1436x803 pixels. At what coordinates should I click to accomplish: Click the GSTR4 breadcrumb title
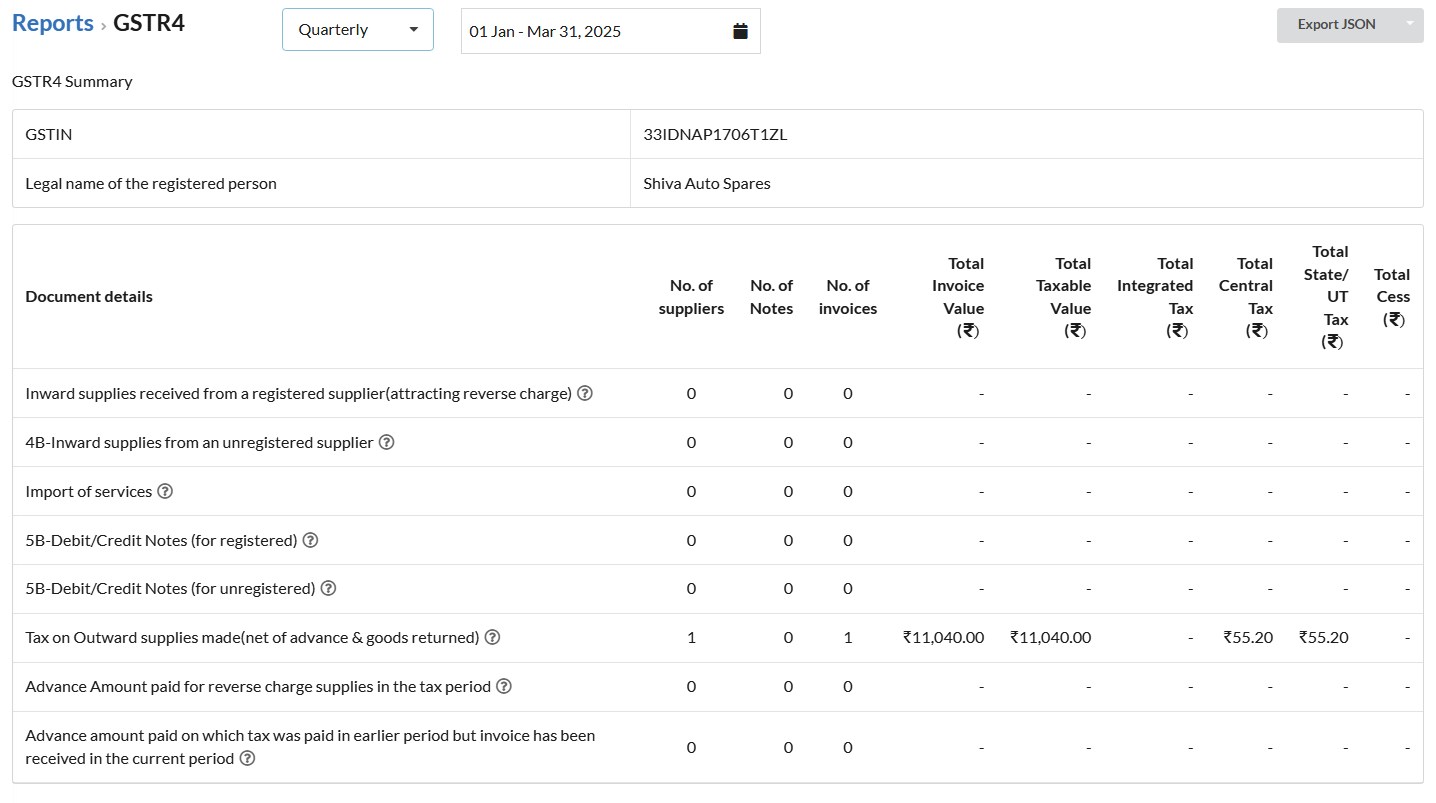pos(149,23)
